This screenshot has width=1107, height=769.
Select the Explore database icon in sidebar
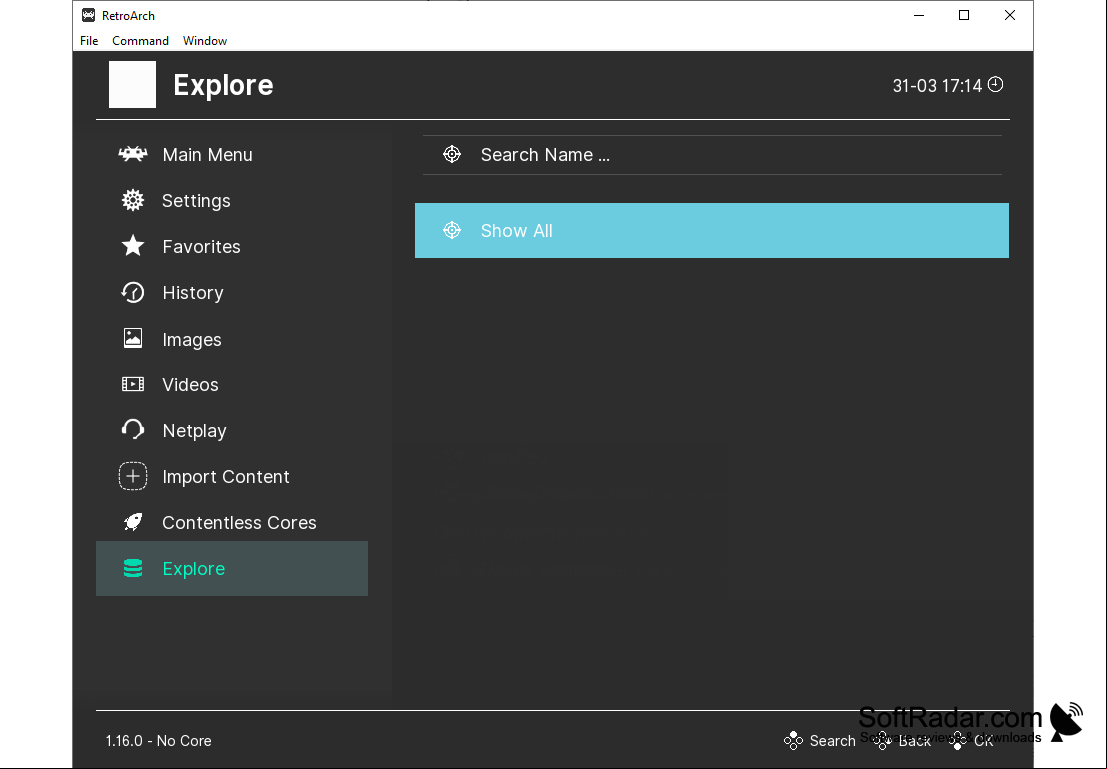pyautogui.click(x=133, y=568)
